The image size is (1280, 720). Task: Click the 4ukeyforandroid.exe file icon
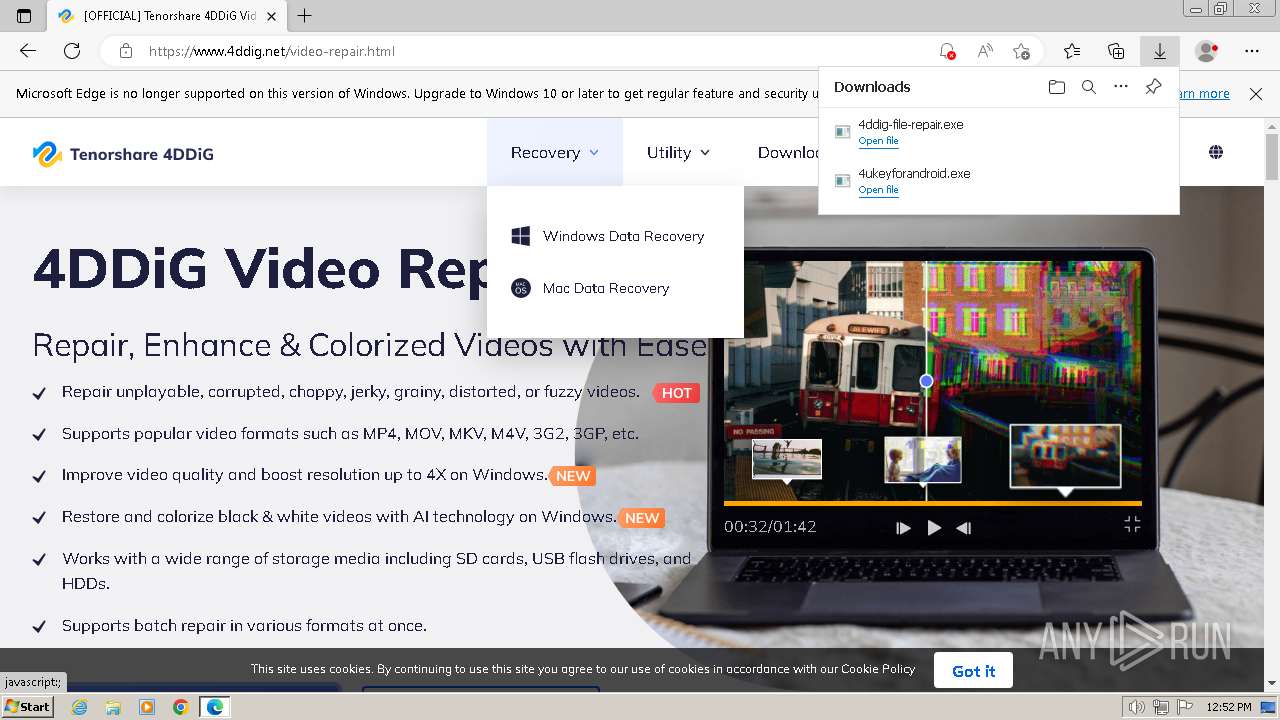point(843,181)
